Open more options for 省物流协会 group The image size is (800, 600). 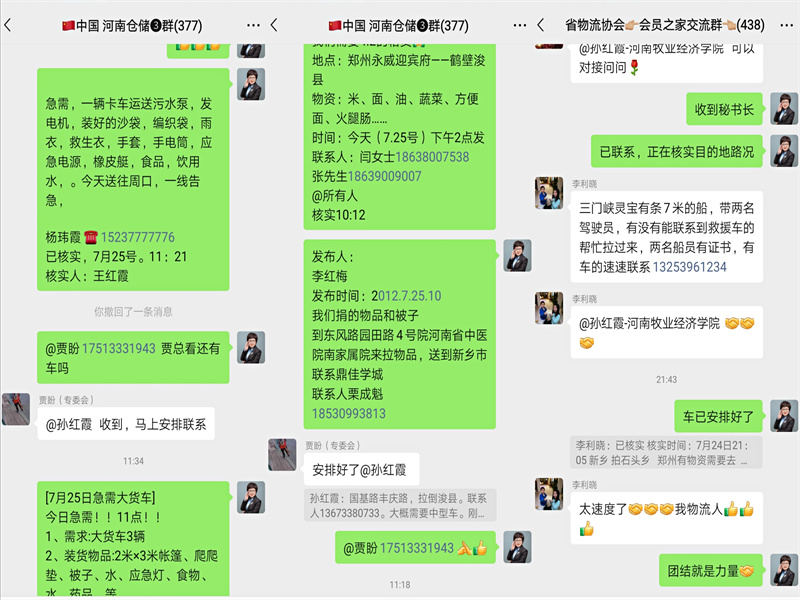tap(786, 24)
